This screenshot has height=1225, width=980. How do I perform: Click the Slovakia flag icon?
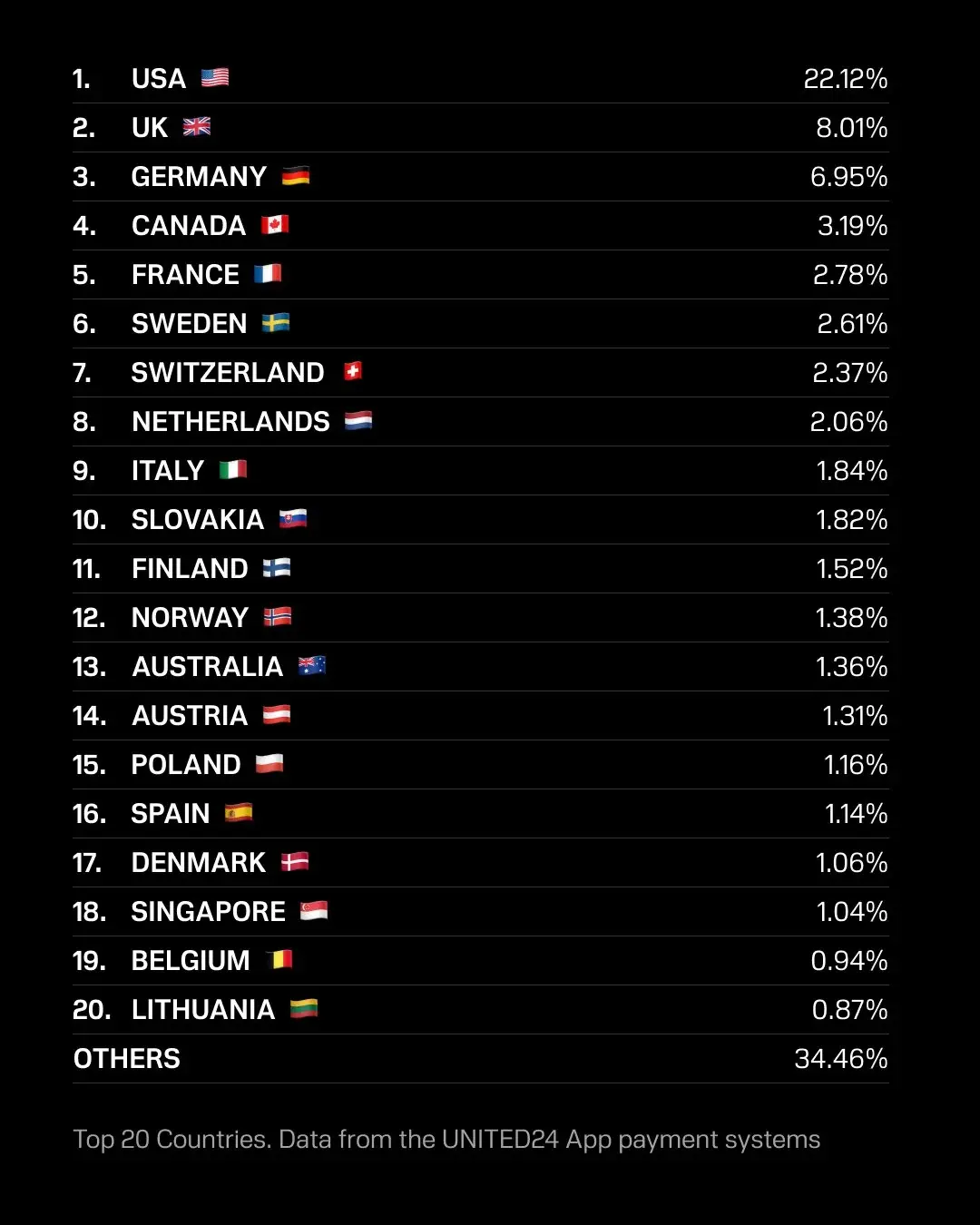[x=293, y=519]
